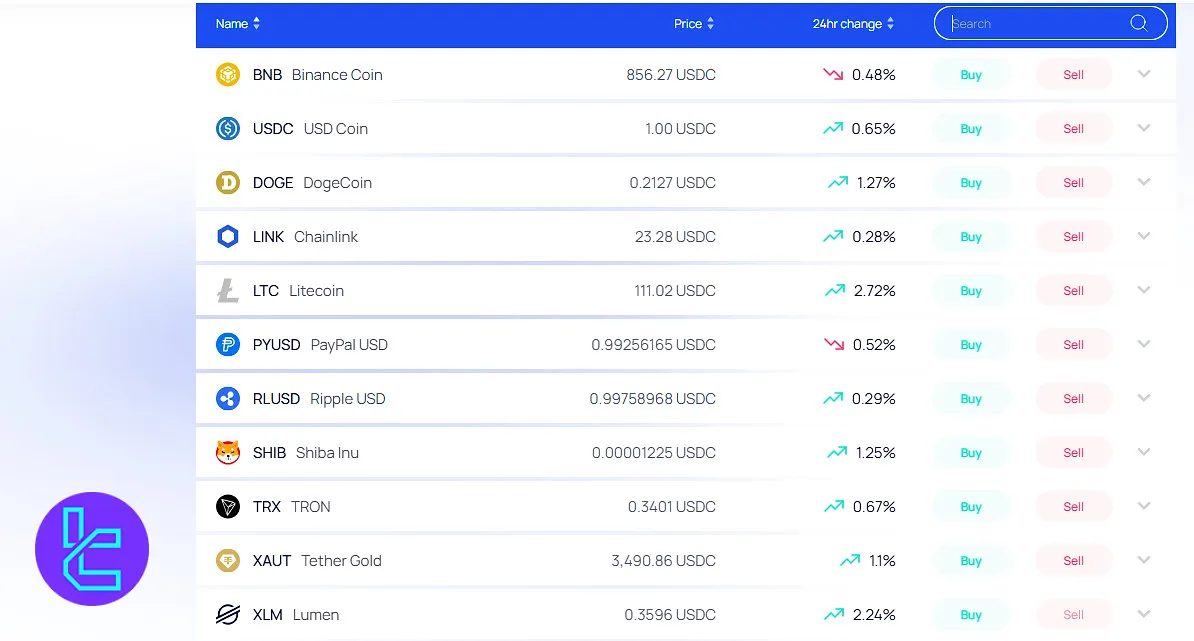Sell BNB Binance Coin

click(x=1074, y=75)
